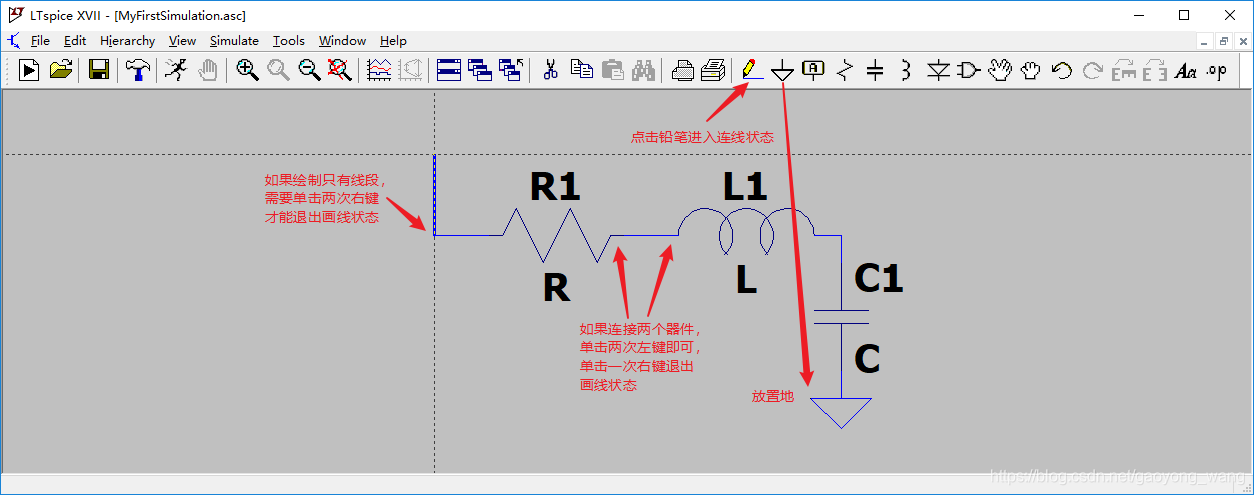This screenshot has width=1254, height=495.
Task: Click the capacitor plates symbol in schematic
Action: pos(841,317)
